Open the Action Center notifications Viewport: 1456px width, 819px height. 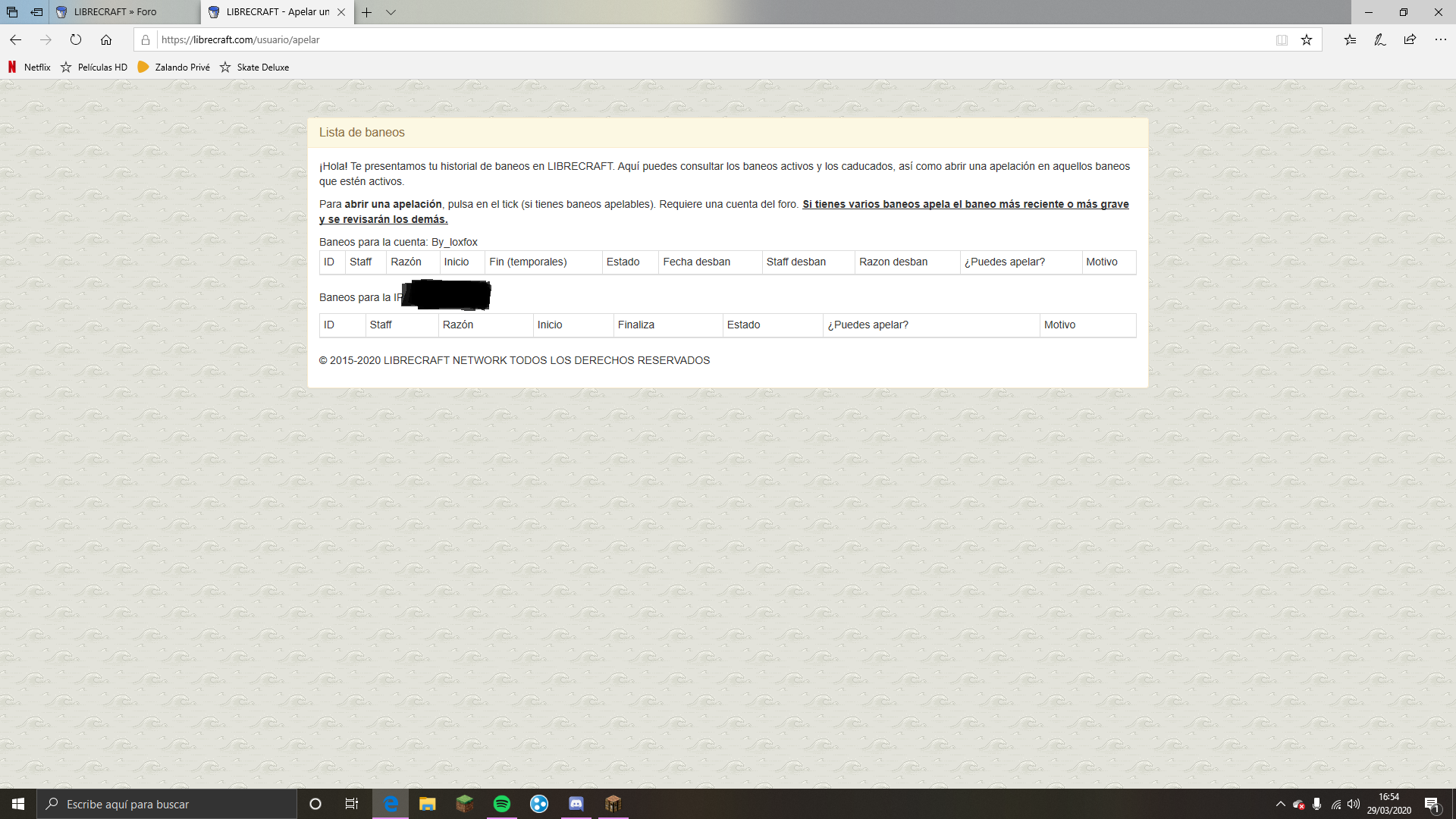[x=1432, y=804]
